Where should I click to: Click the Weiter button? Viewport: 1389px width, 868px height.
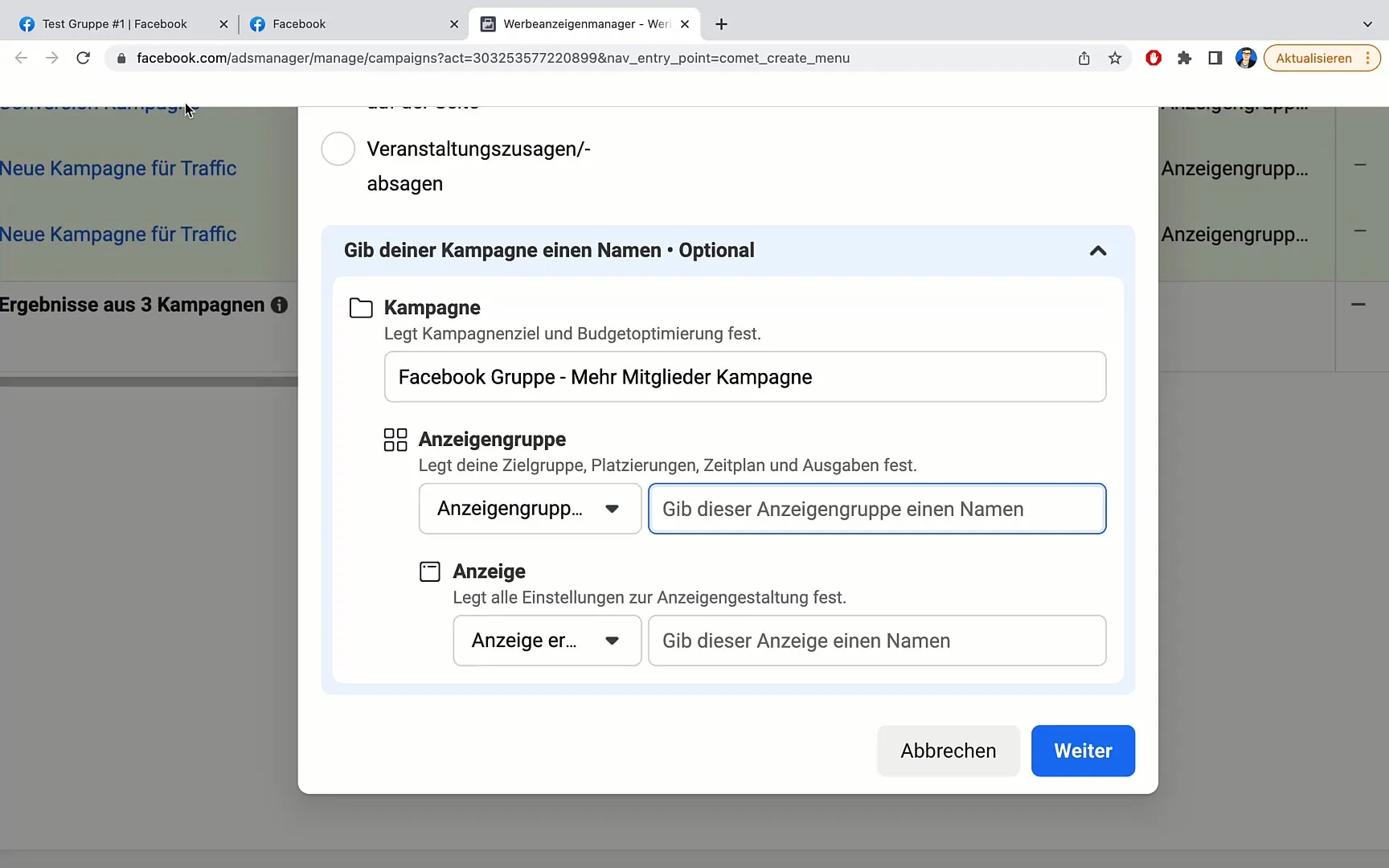click(x=1083, y=751)
